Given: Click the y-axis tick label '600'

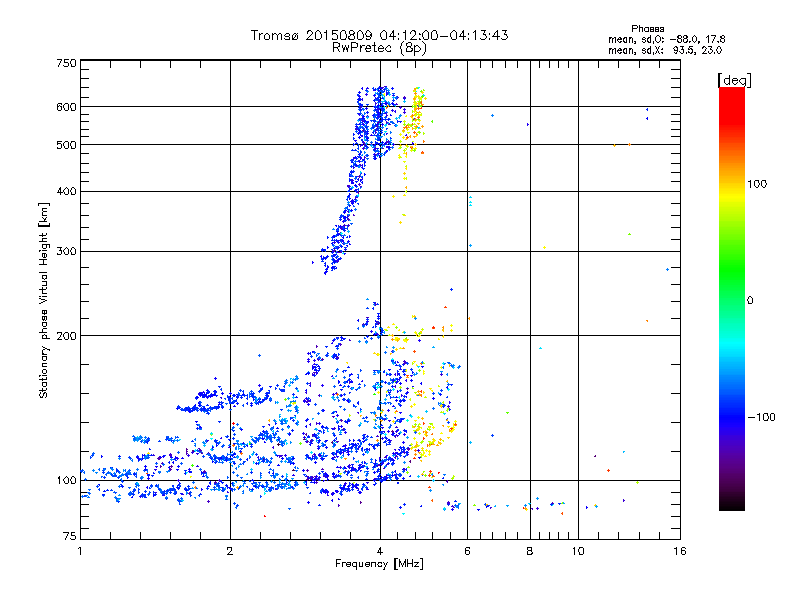Looking at the screenshot, I should point(67,107).
